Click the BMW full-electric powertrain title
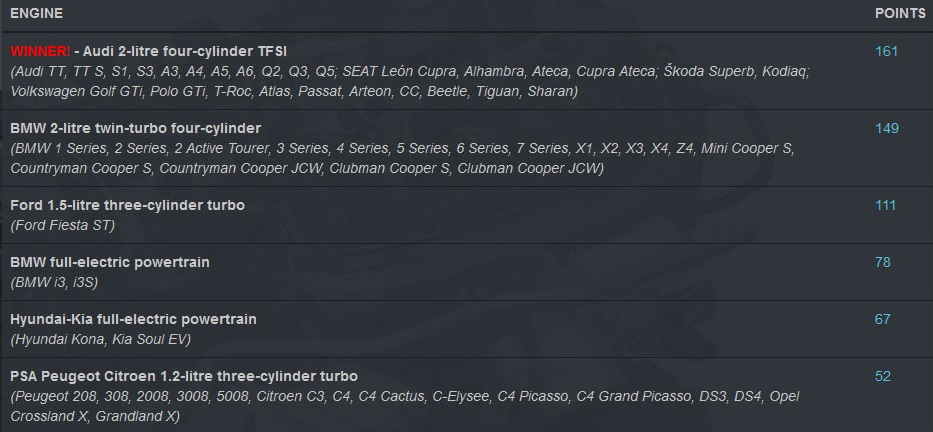 click(110, 262)
